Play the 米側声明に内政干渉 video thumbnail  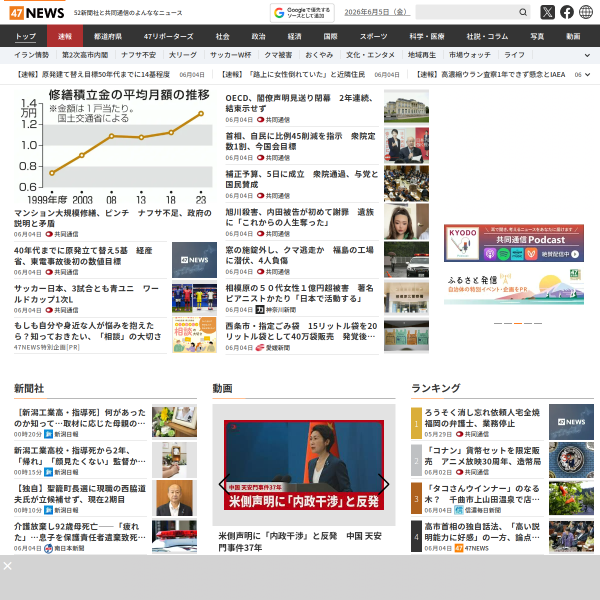pyautogui.click(x=304, y=465)
